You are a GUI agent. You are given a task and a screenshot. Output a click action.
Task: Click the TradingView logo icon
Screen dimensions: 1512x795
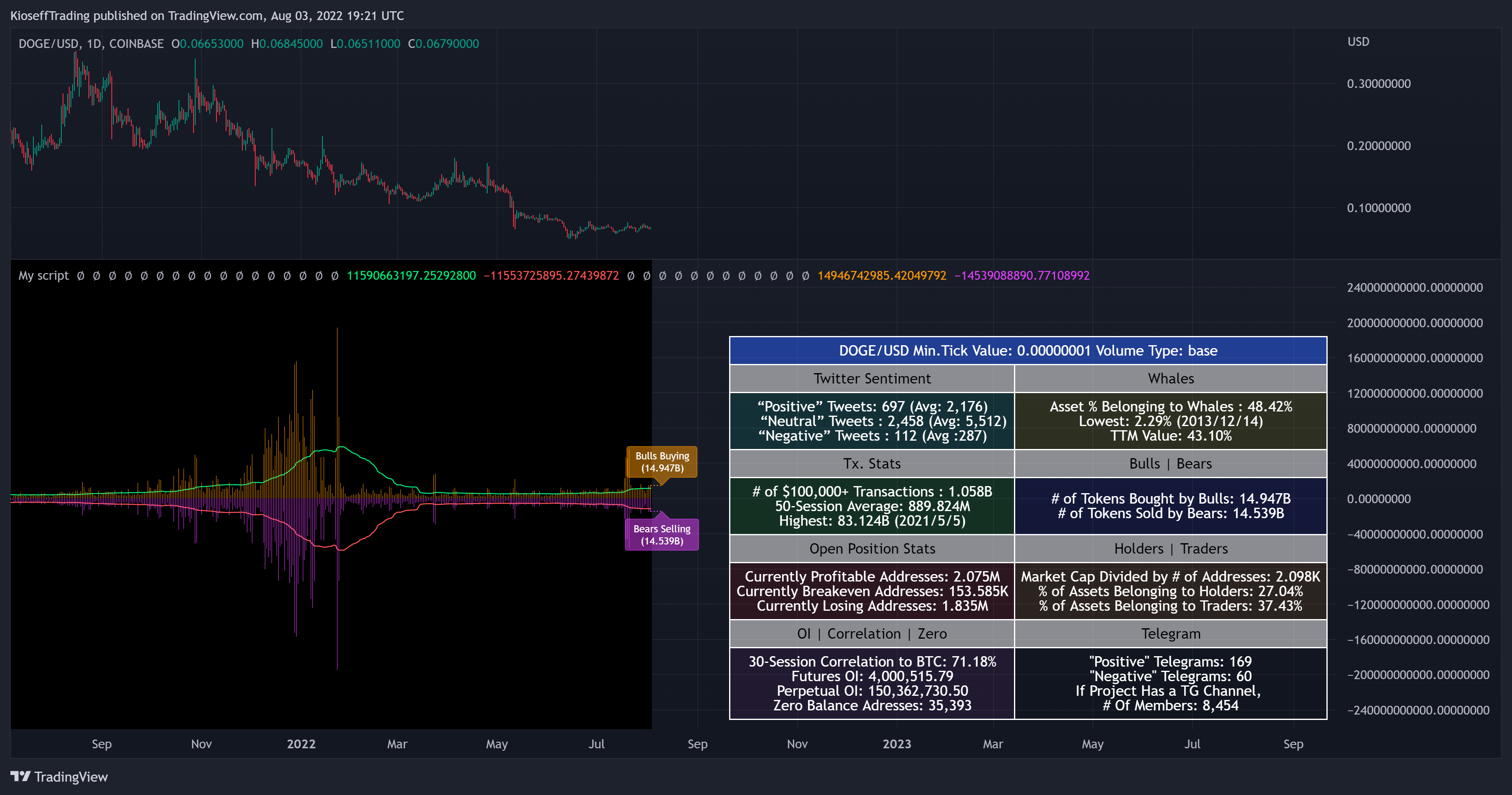20,776
